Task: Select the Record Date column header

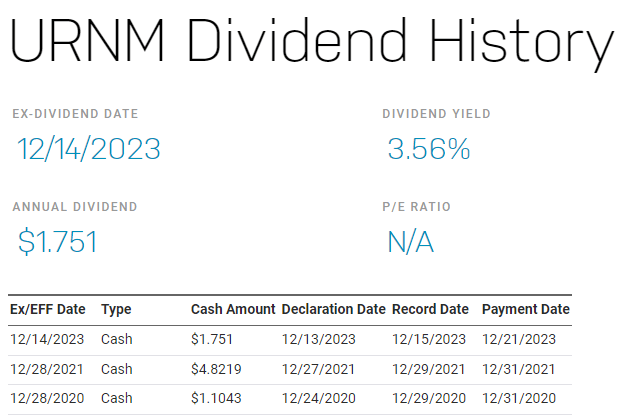Action: coord(430,309)
